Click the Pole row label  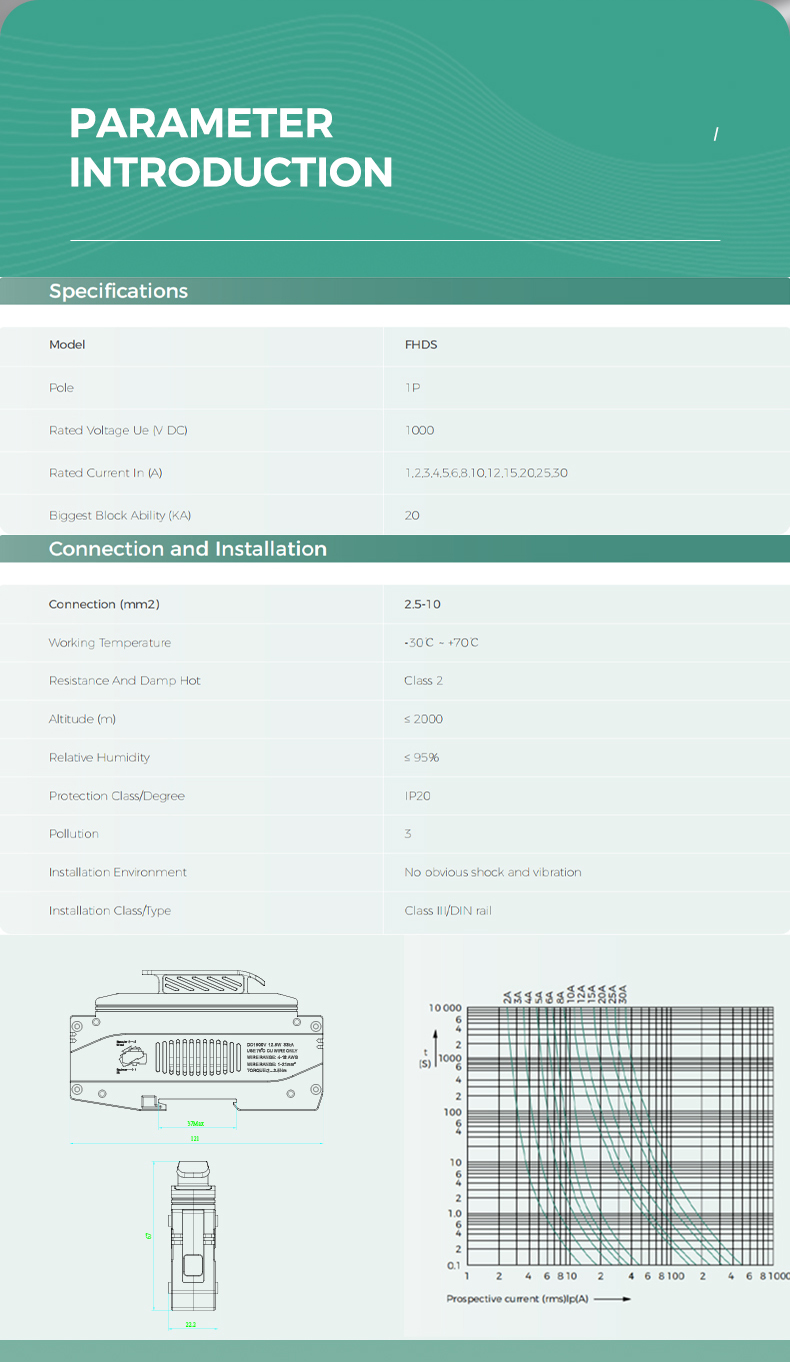[x=61, y=388]
